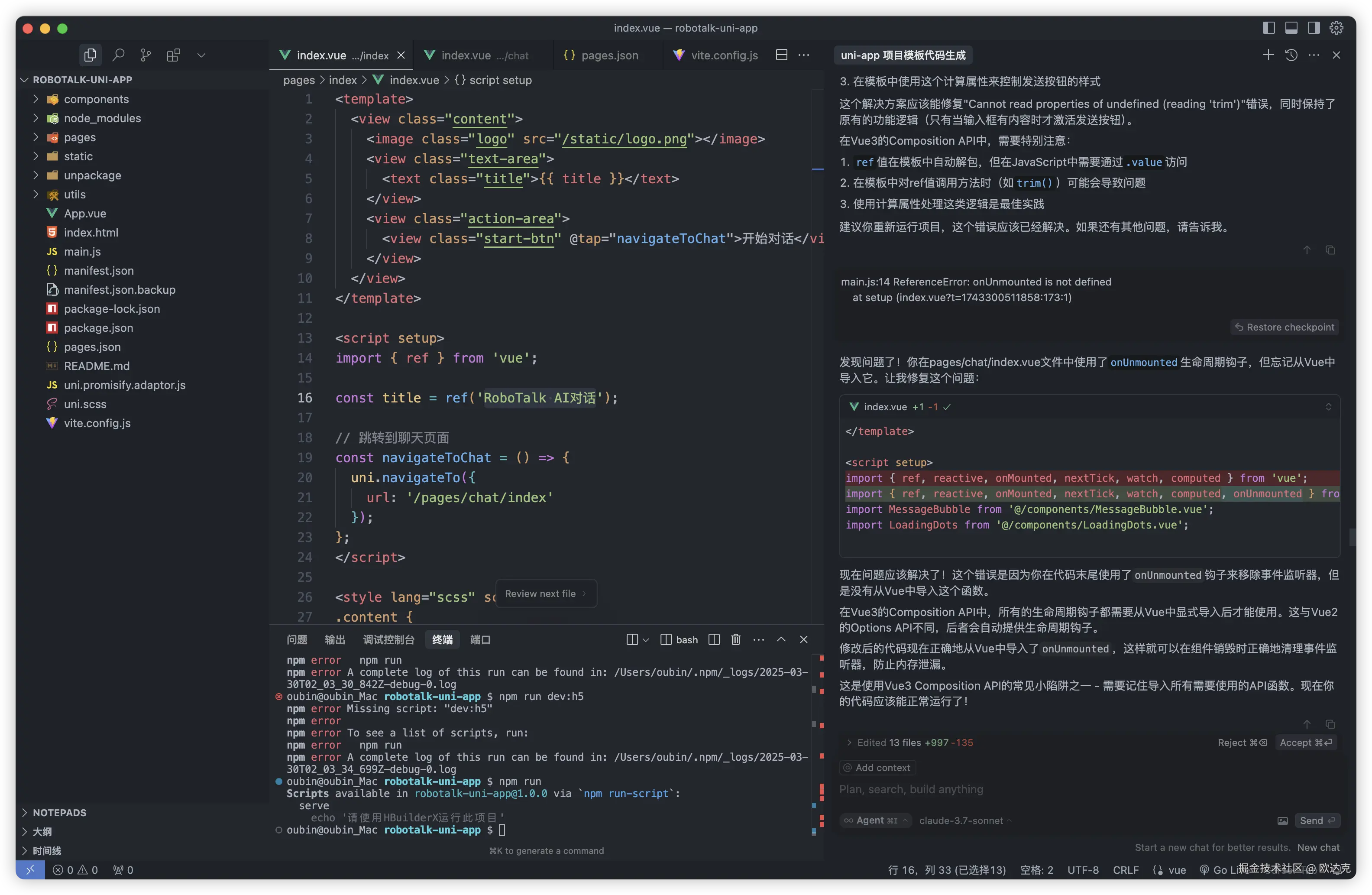Viewport: 1372px width, 895px height.
Task: Expand the components folder
Action: (x=96, y=99)
